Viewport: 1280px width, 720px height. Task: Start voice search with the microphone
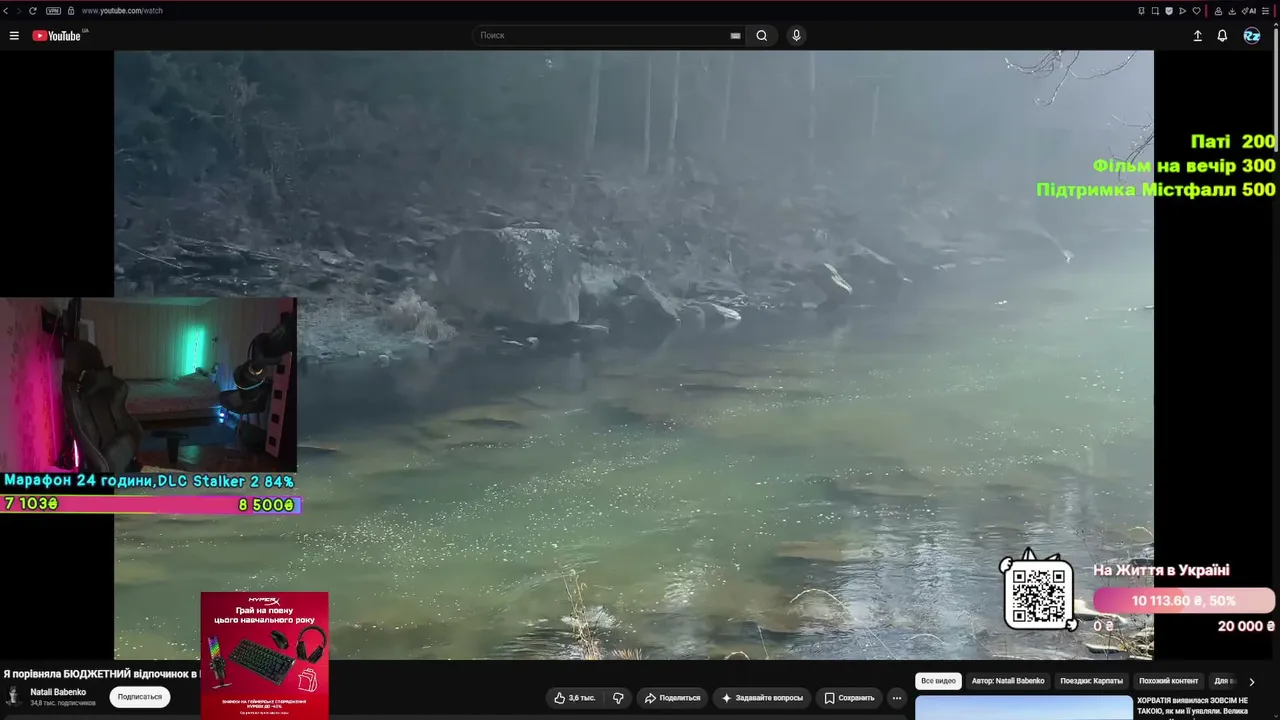click(796, 36)
